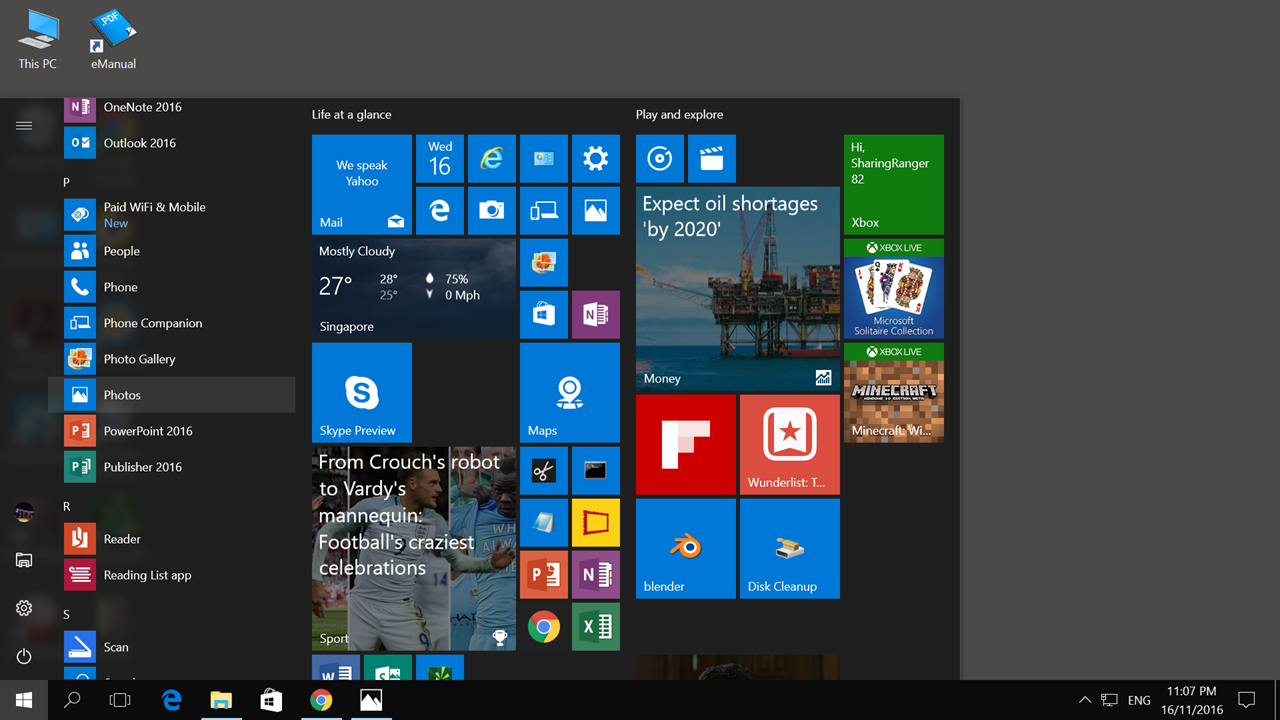Open Phone in the app list
The height and width of the screenshot is (720, 1280).
(x=172, y=287)
